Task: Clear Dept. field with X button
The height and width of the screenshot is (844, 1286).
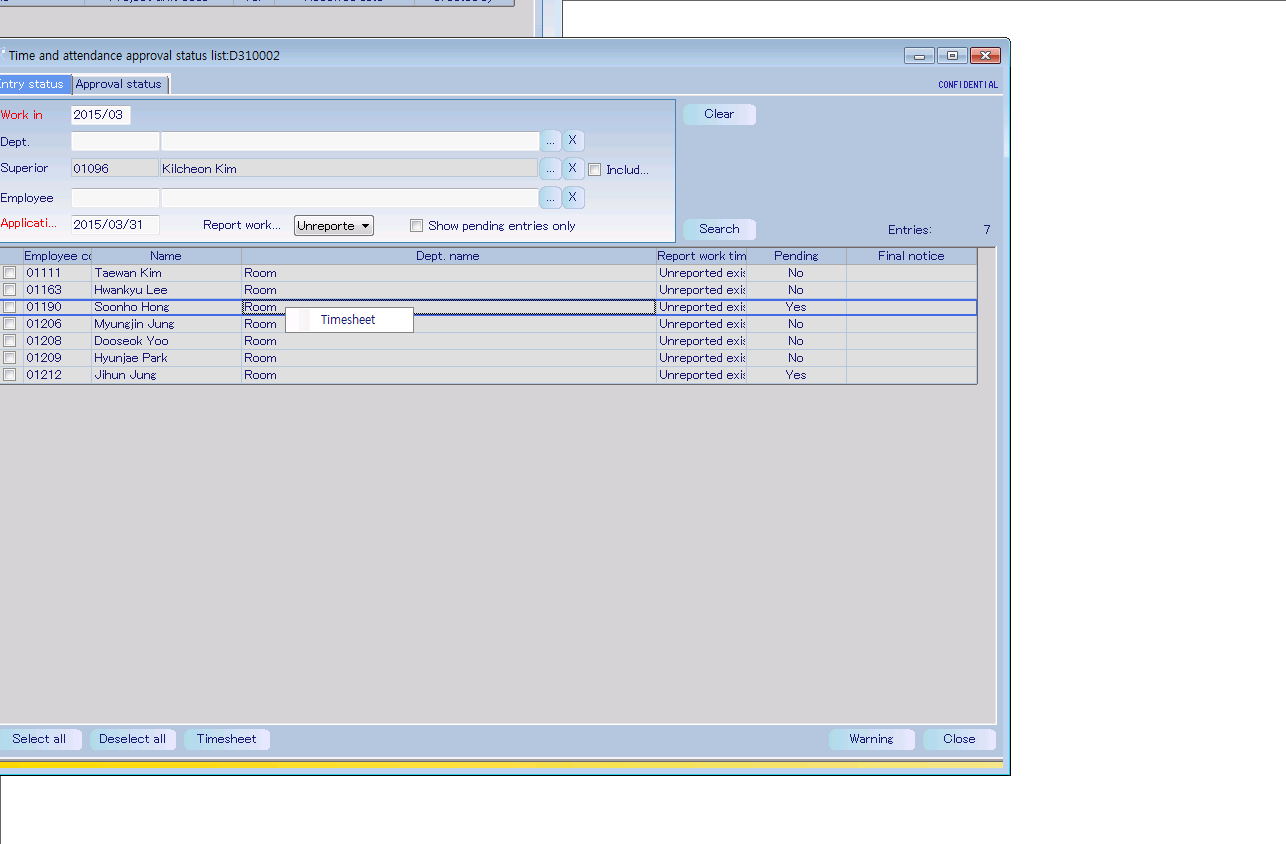Action: click(x=573, y=141)
